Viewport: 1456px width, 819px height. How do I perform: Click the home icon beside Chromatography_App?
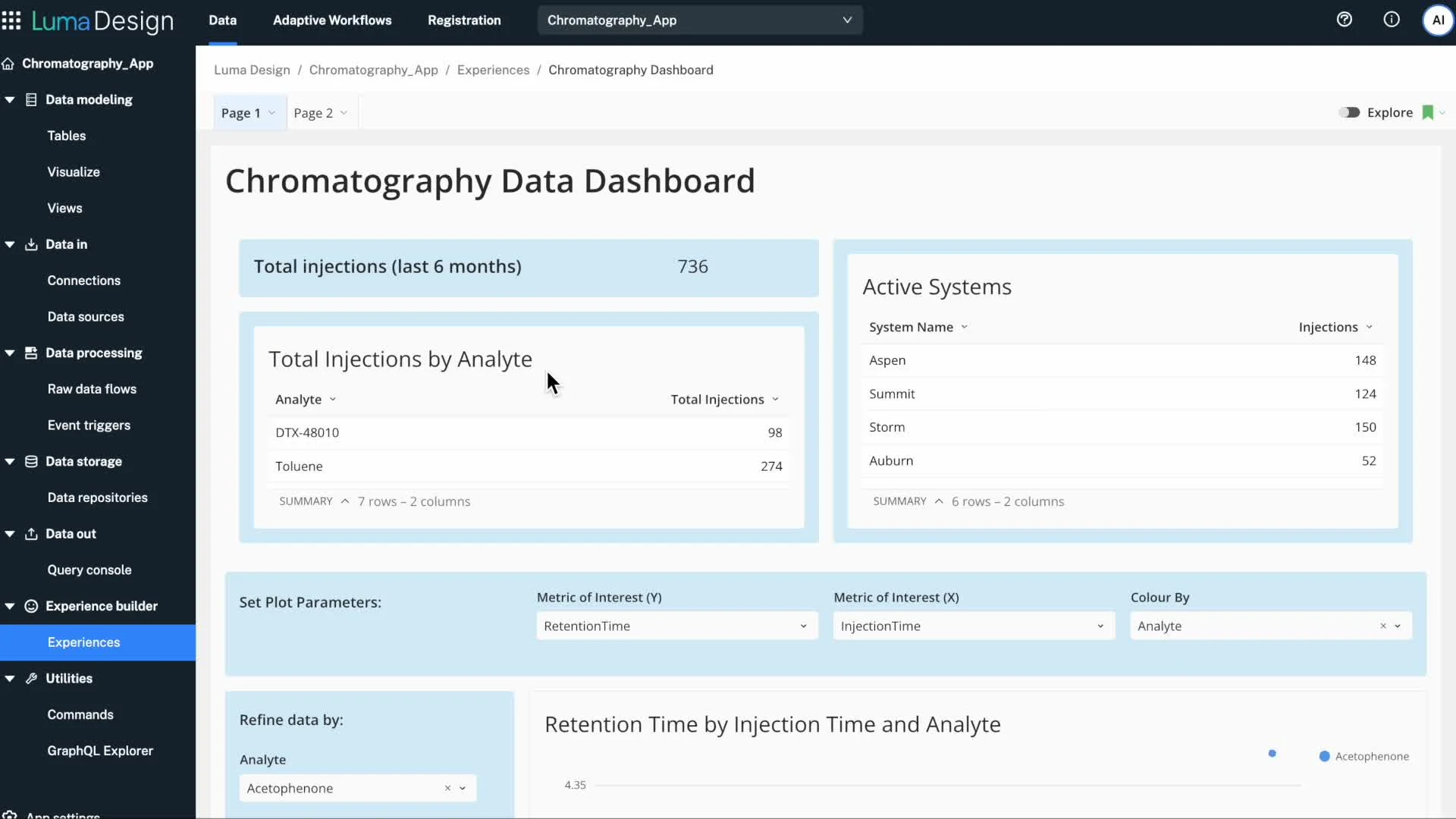pyautogui.click(x=8, y=64)
